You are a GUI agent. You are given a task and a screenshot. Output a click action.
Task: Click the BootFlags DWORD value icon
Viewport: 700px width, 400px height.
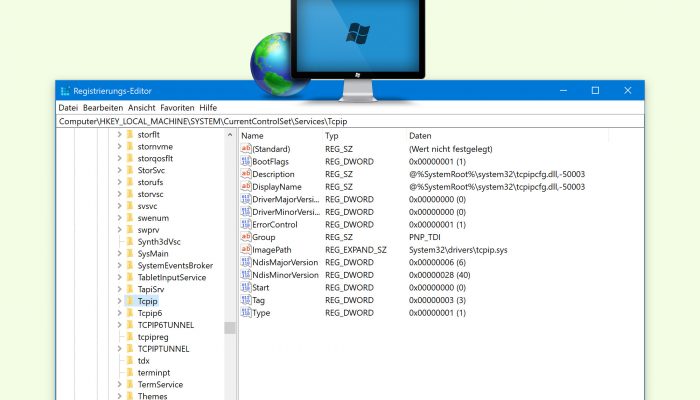246,161
